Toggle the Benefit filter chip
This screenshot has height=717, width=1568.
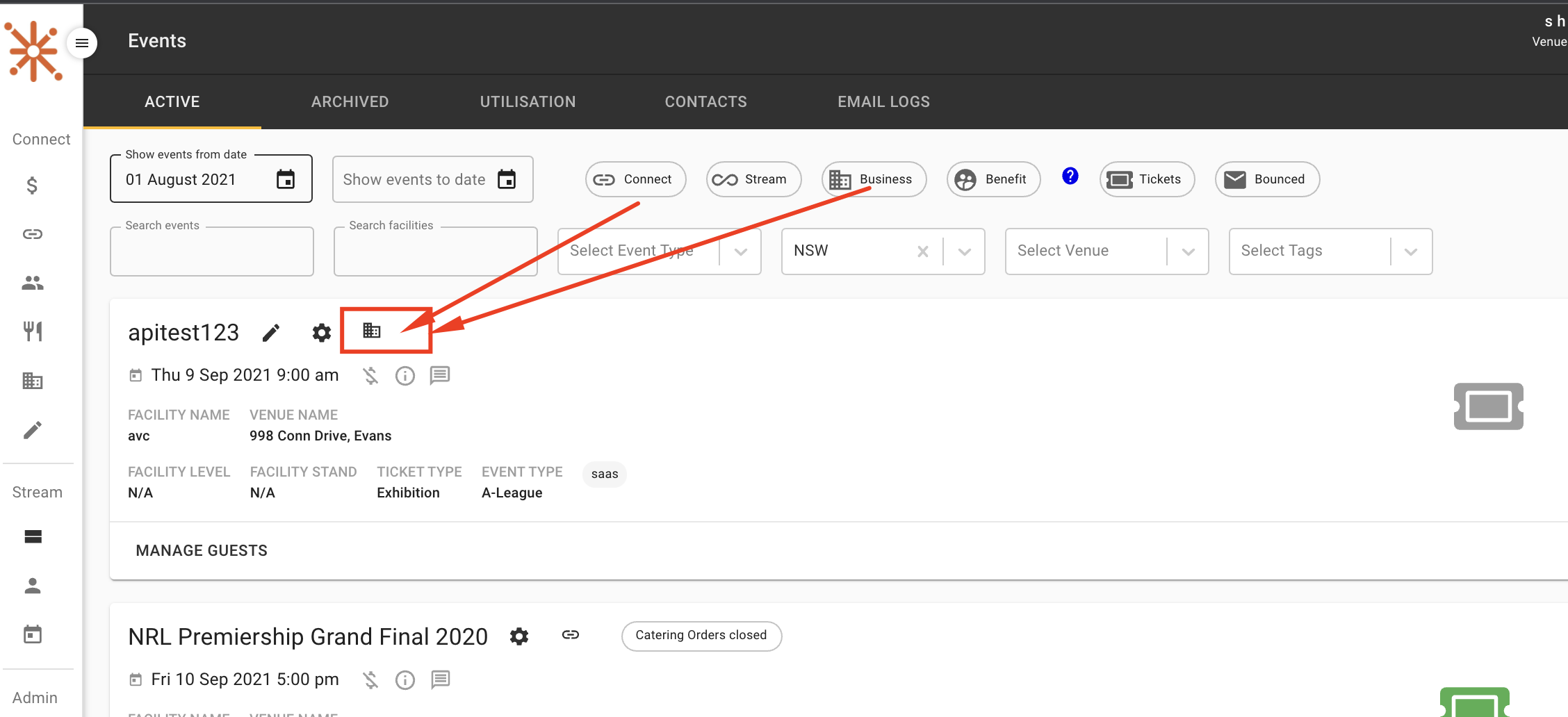click(x=993, y=179)
